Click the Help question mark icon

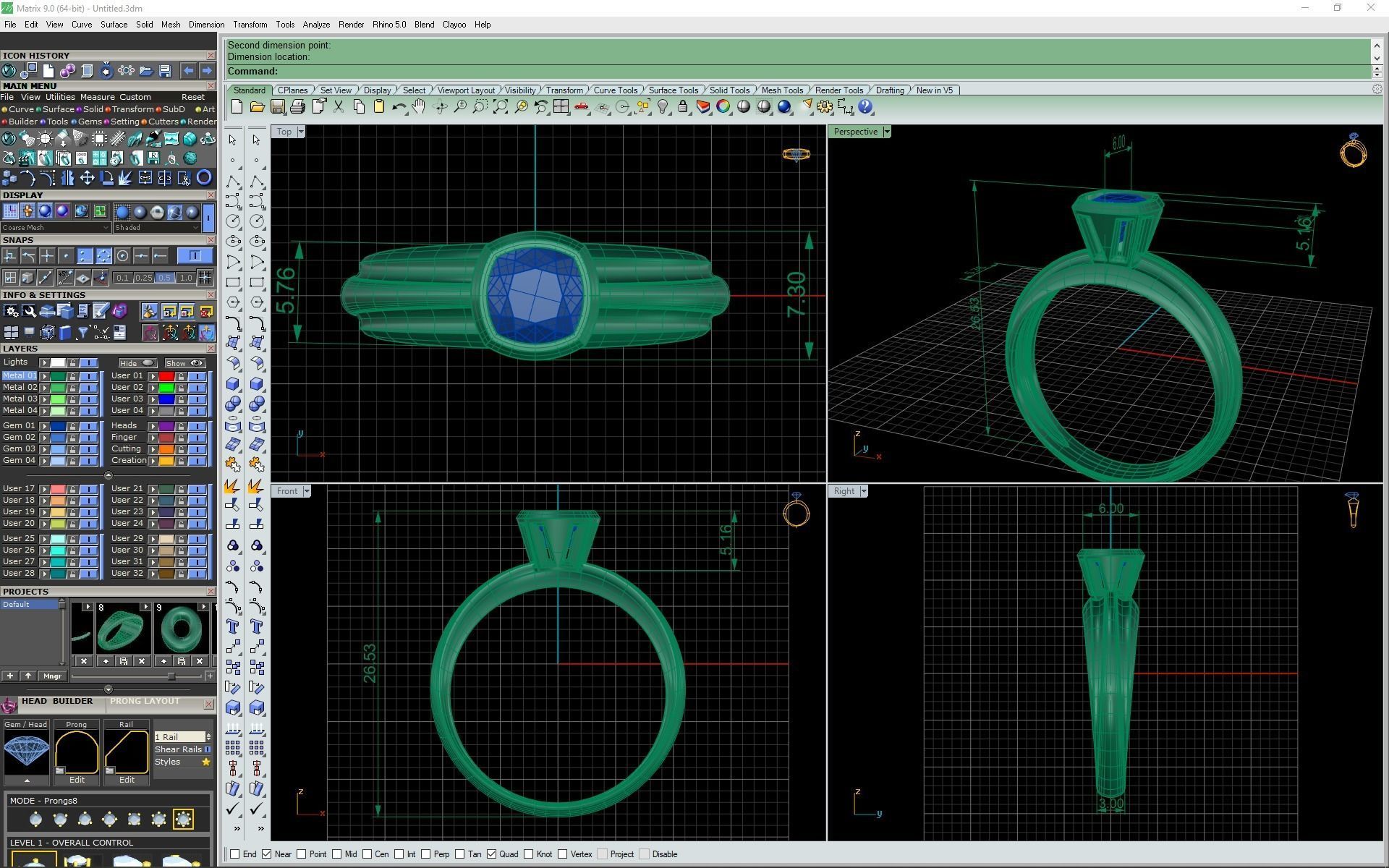click(865, 107)
